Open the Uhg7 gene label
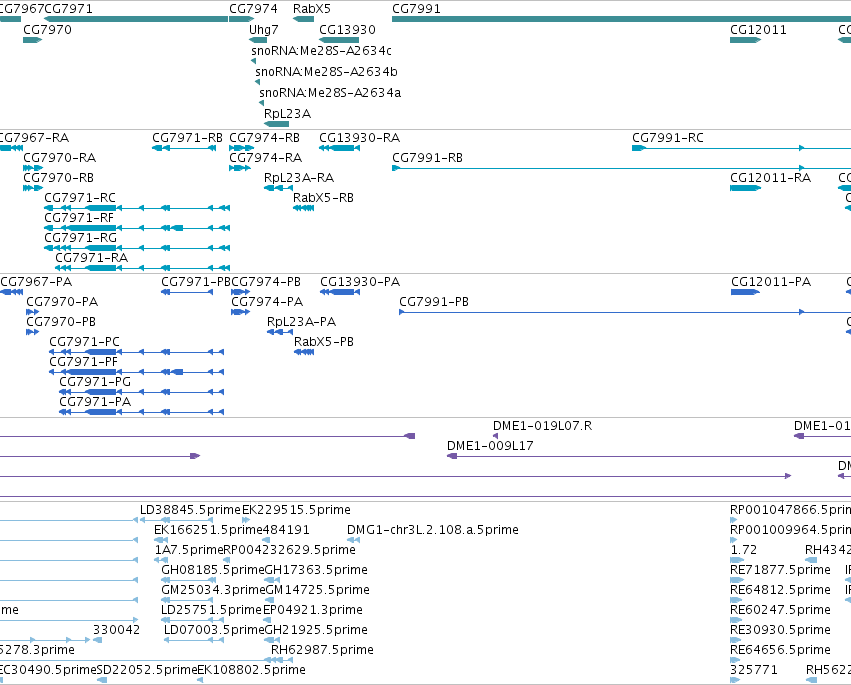Viewport: 851px width, 685px height. [264, 29]
